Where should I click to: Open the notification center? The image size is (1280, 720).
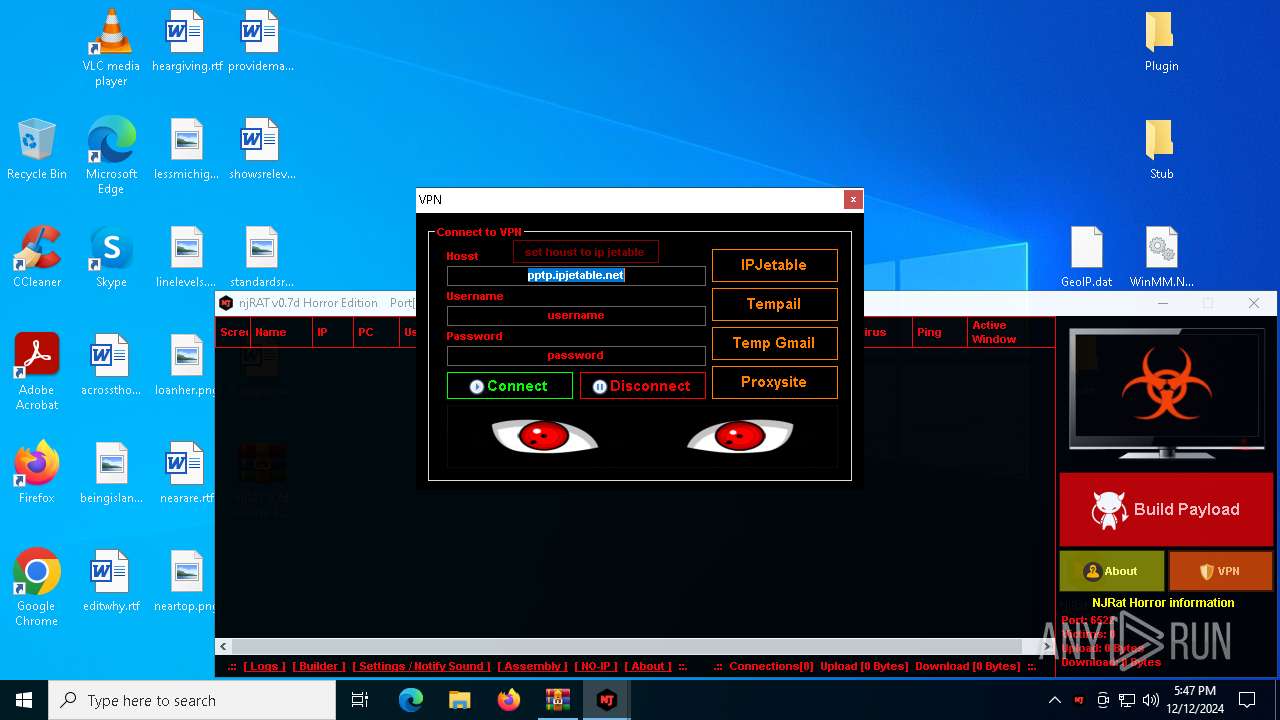pos(1247,700)
